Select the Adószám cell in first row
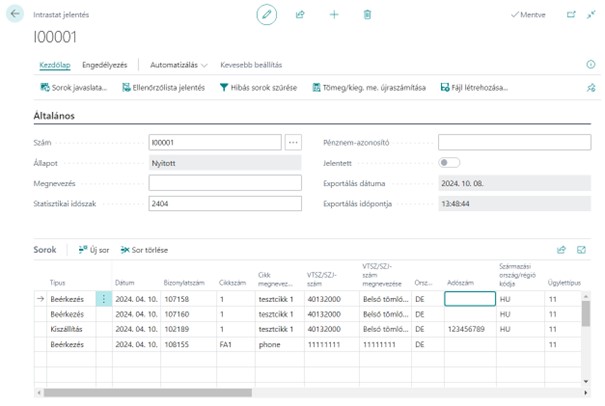The image size is (605, 406). [470, 299]
